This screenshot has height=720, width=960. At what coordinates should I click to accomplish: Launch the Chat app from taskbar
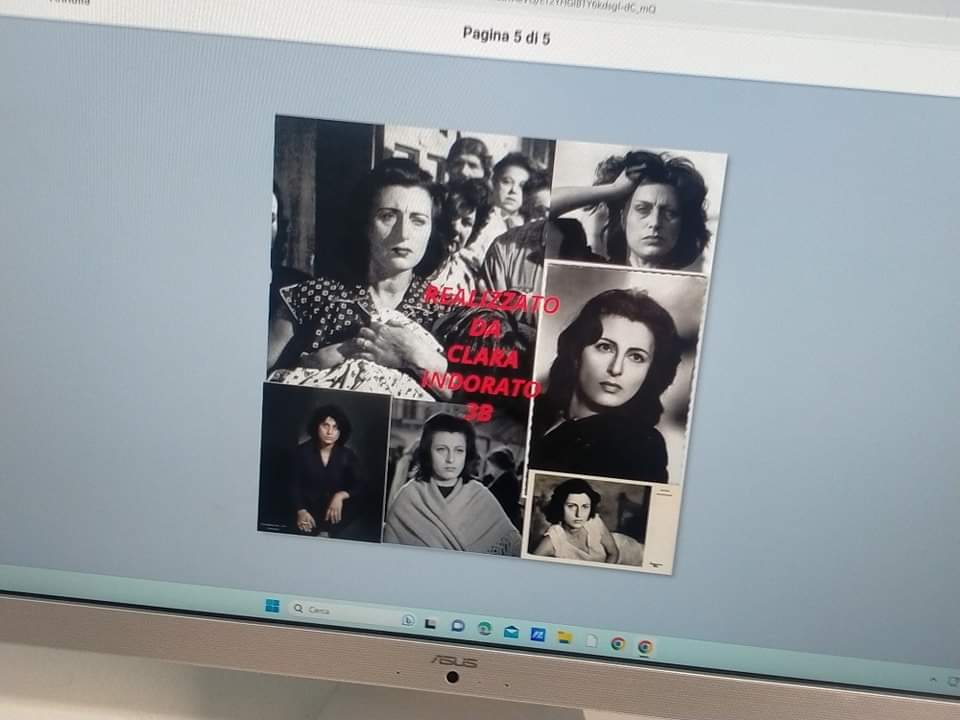tap(457, 626)
